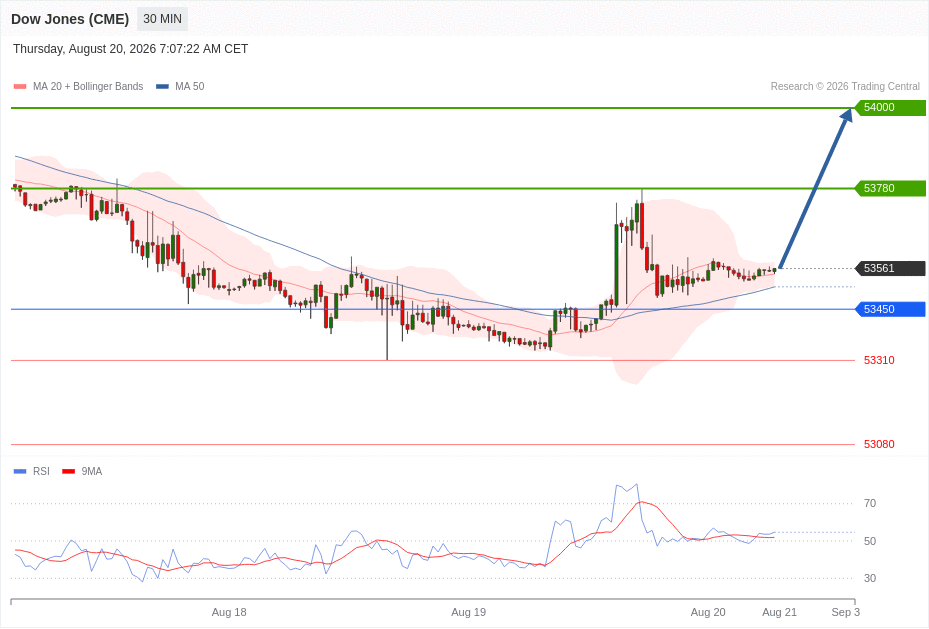
Task: Click the RSI 50 level label
Action: [x=870, y=541]
